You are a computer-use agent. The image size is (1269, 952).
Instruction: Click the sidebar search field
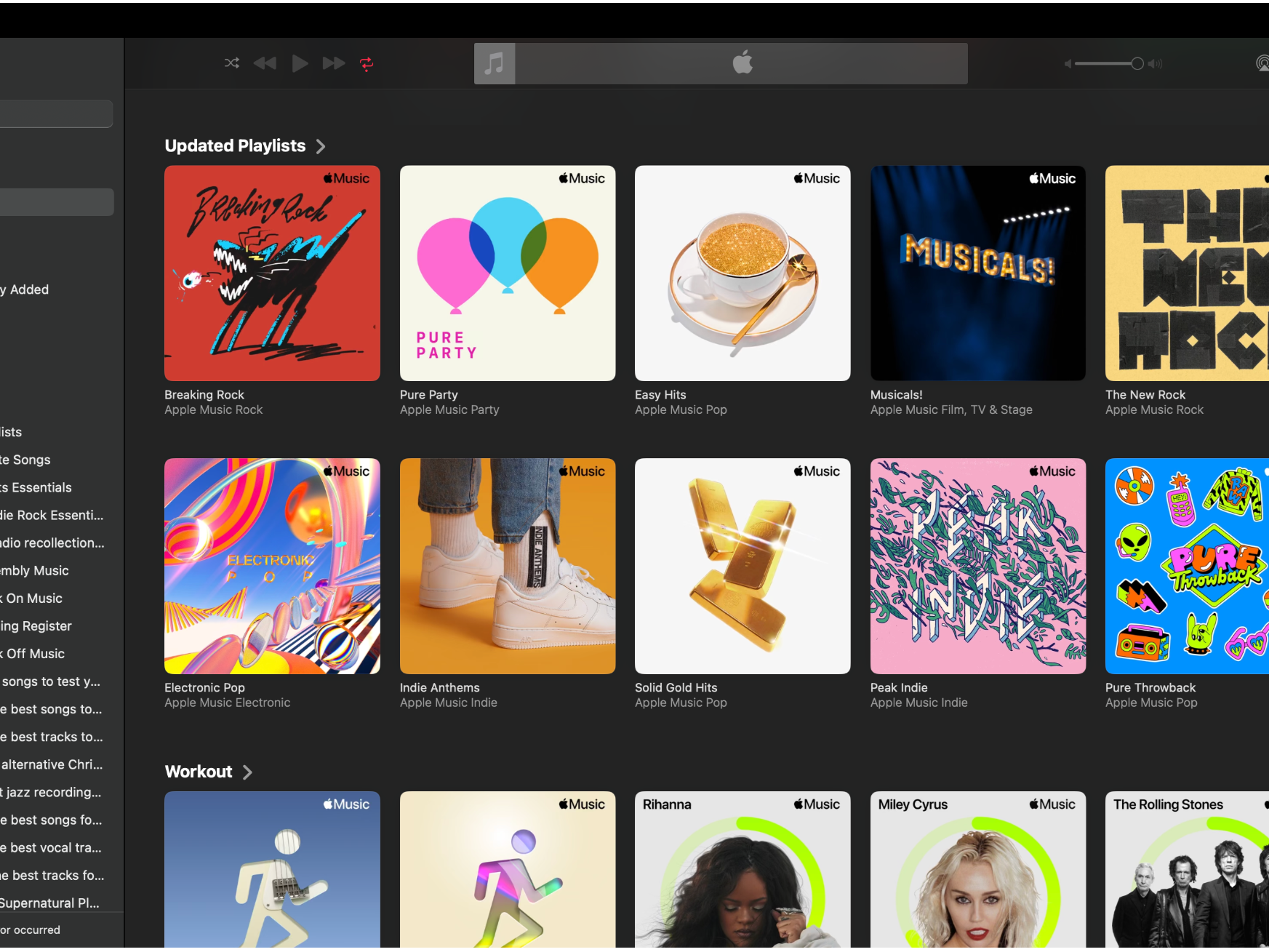(x=56, y=114)
